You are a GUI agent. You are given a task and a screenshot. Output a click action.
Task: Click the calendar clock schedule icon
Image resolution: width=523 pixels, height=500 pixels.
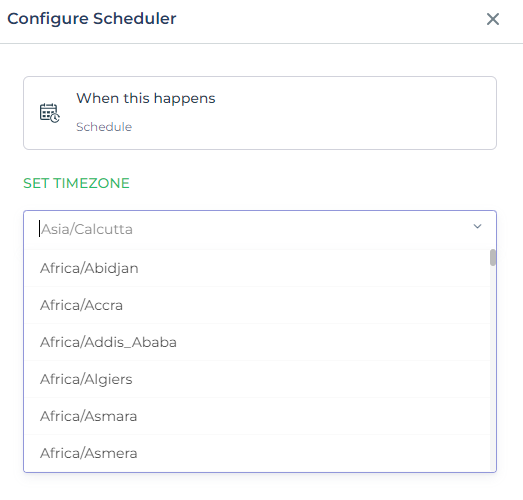pos(50,113)
